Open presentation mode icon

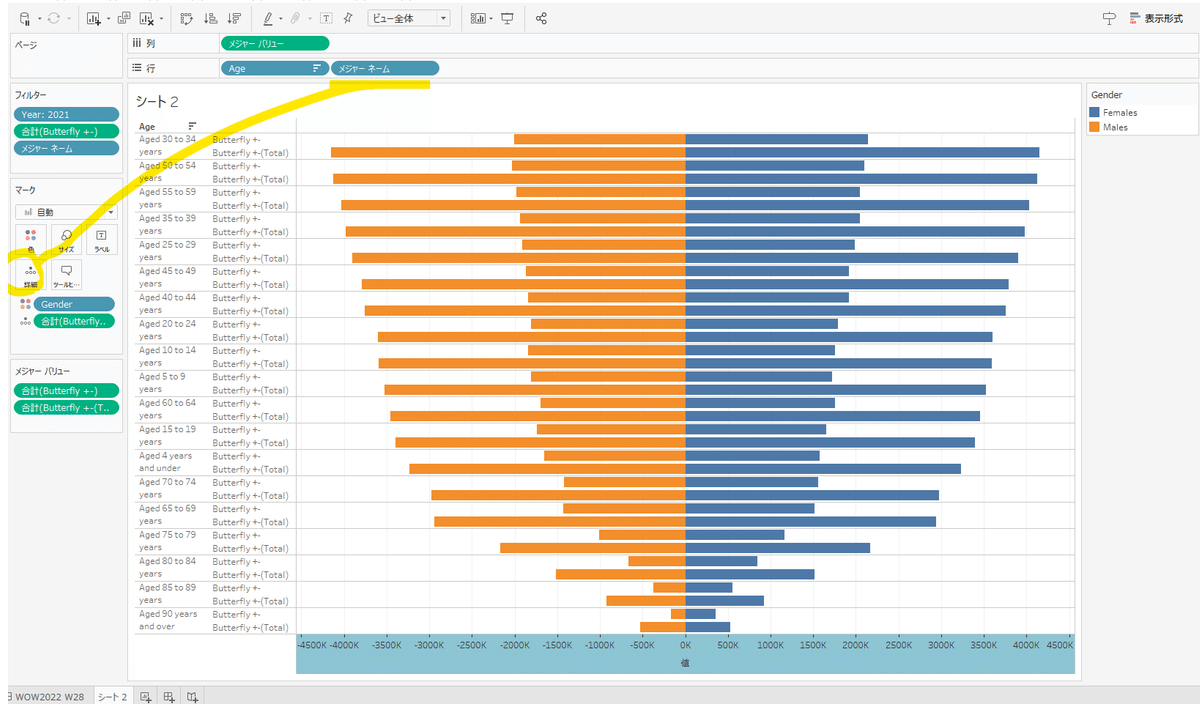508,18
